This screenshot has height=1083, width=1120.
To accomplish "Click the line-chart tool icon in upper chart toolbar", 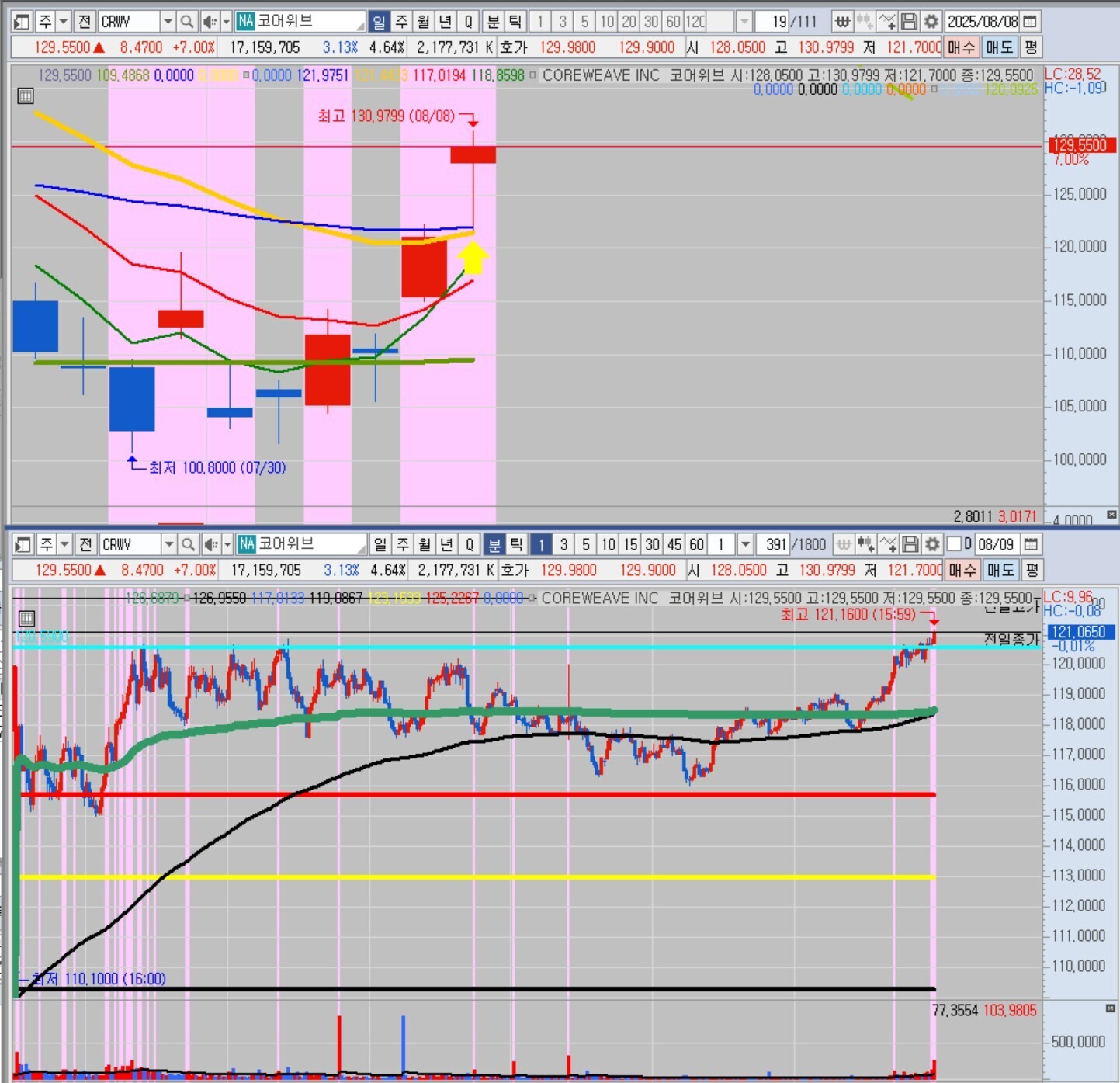I will tap(887, 21).
